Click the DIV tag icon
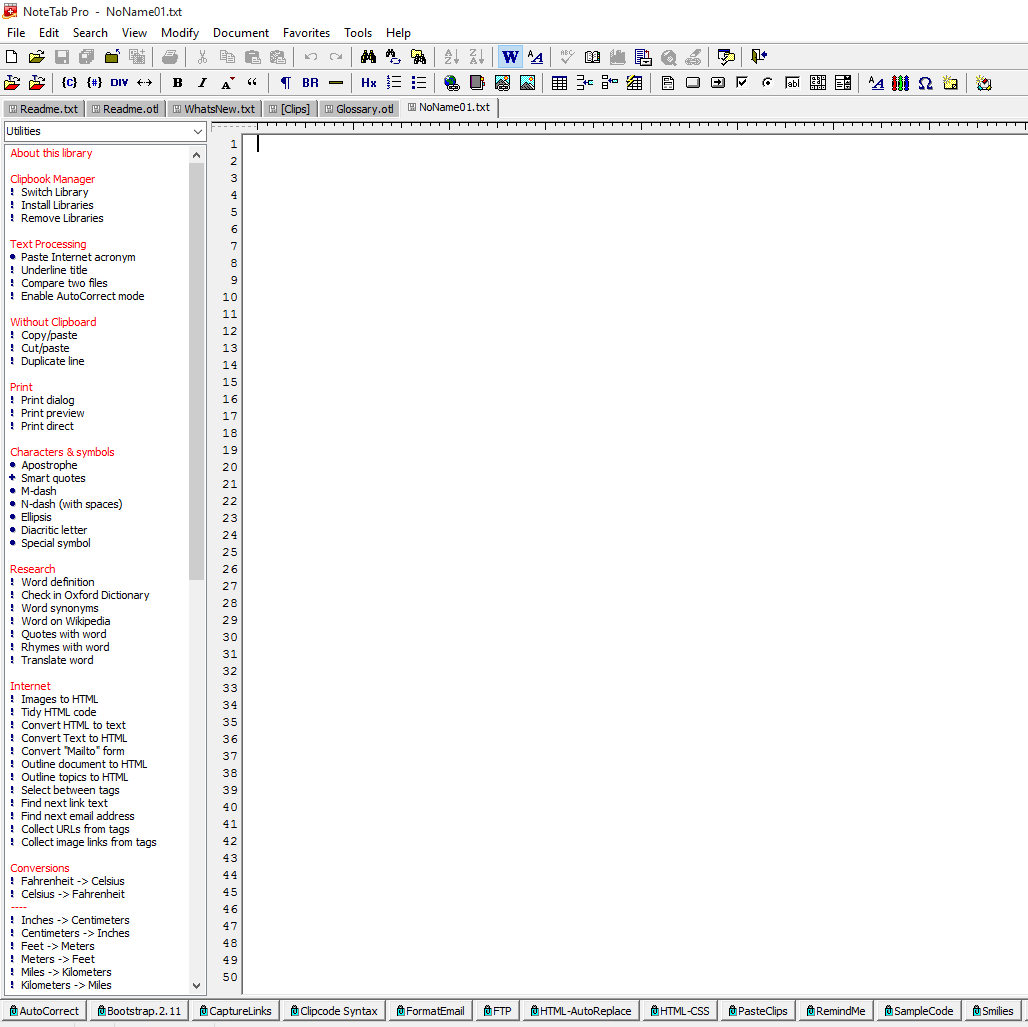The height and width of the screenshot is (1027, 1028). pos(119,83)
